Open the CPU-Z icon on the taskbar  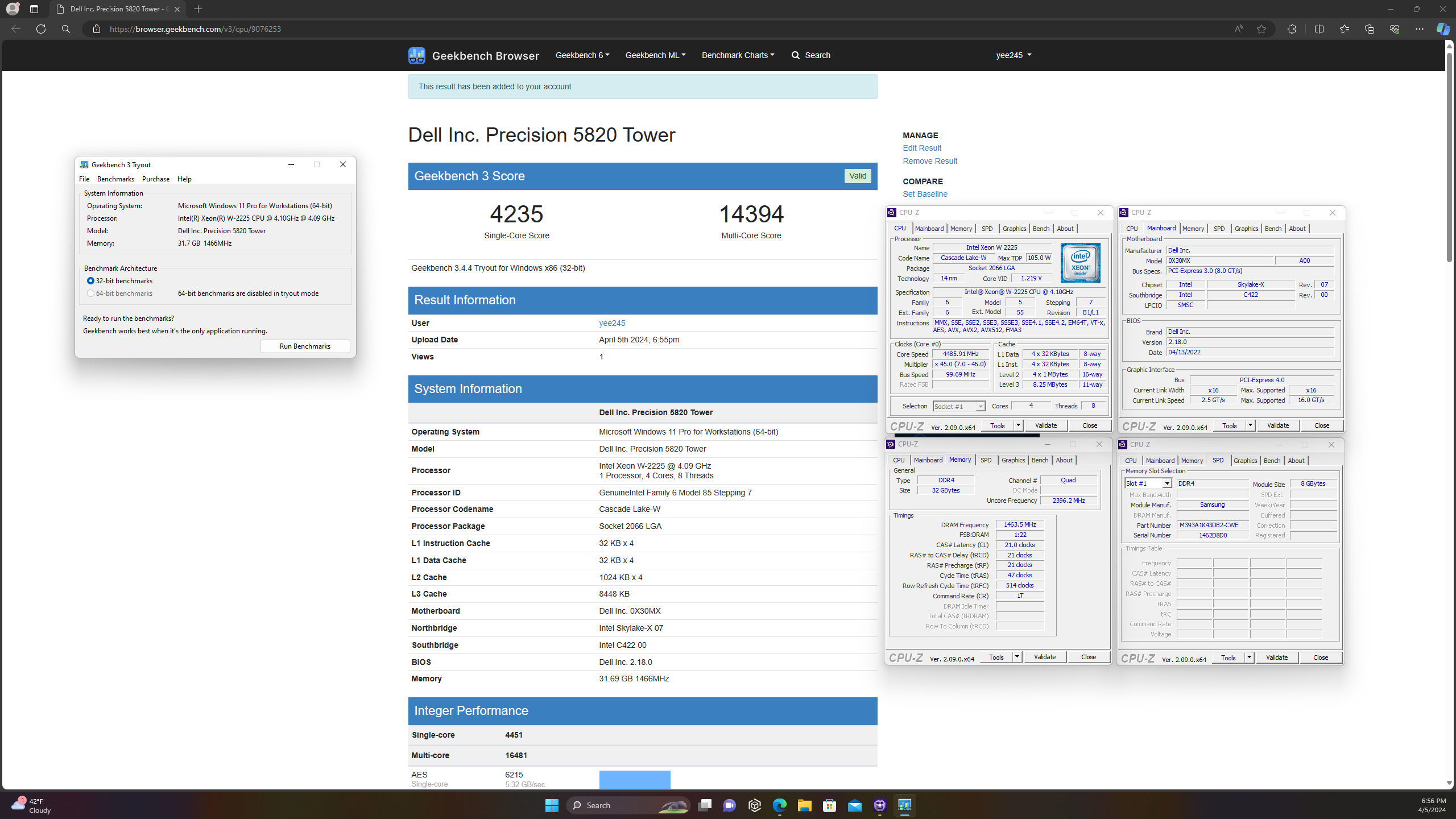(x=880, y=805)
